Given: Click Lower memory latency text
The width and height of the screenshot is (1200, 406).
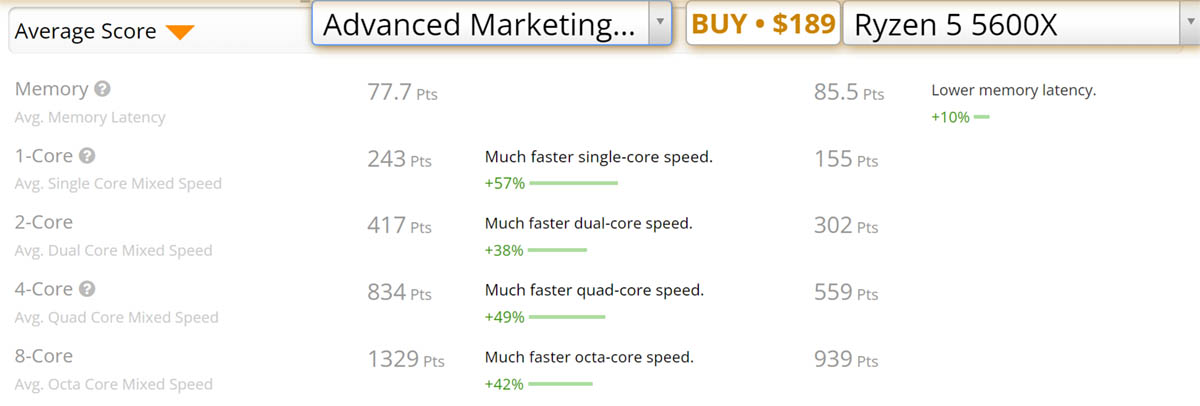Looking at the screenshot, I should pyautogui.click(x=1013, y=90).
